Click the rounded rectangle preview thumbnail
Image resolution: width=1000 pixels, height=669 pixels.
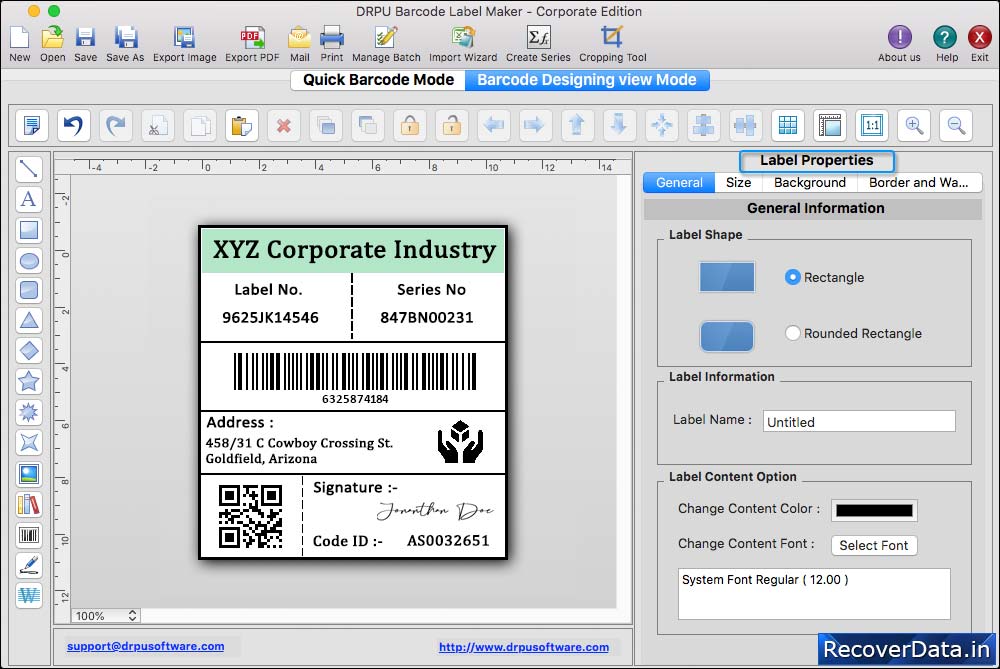pyautogui.click(x=727, y=336)
